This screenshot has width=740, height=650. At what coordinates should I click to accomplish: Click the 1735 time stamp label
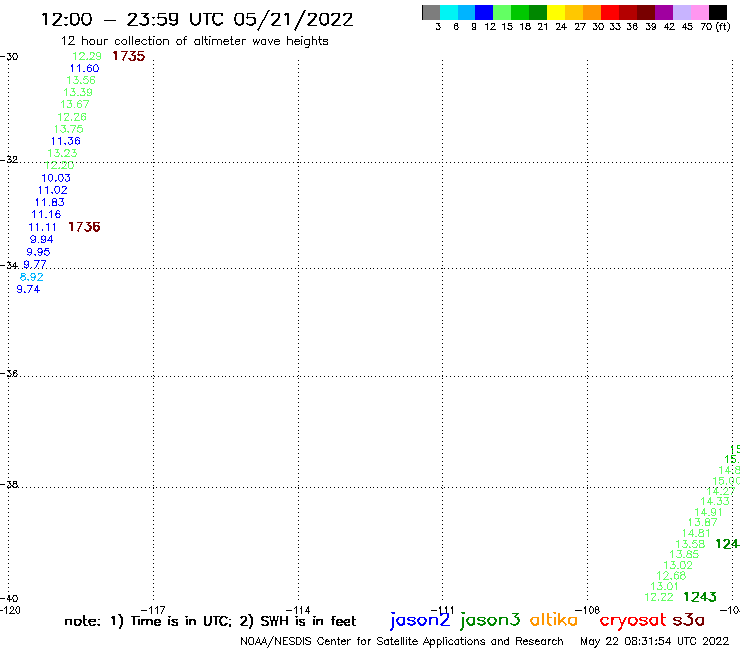(128, 56)
